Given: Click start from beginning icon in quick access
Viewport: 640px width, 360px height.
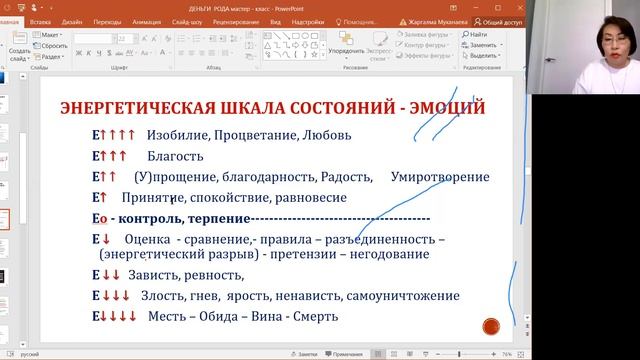Looking at the screenshot, I should [21, 8].
